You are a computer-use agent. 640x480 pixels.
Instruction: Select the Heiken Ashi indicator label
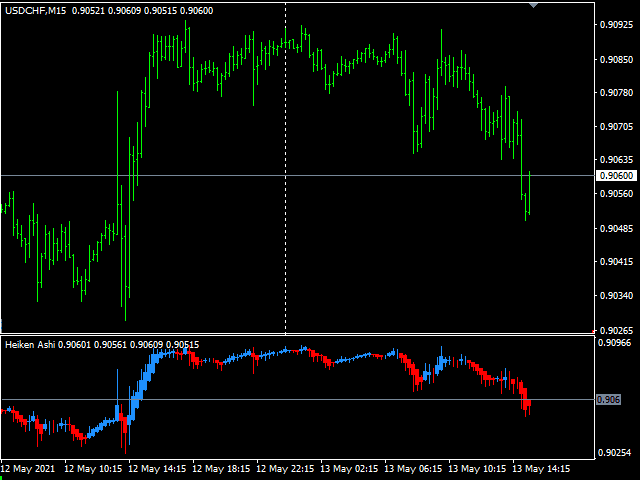pyautogui.click(x=30, y=345)
